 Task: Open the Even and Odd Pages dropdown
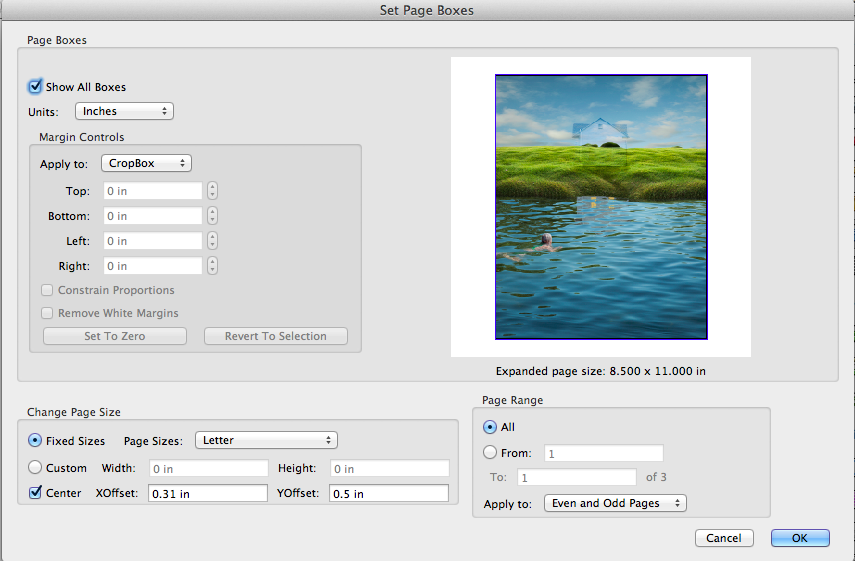coord(616,503)
